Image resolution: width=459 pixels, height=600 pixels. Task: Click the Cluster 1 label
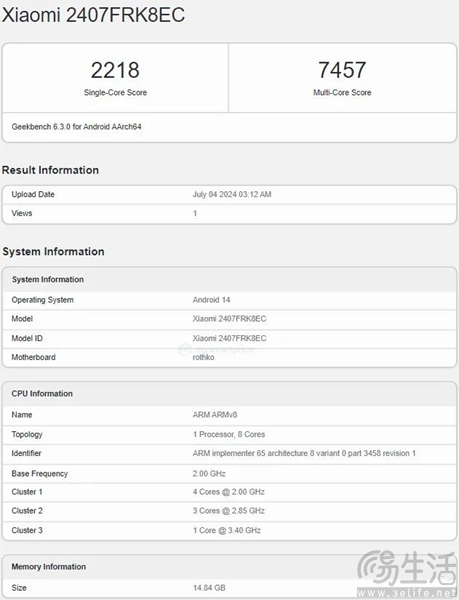tap(27, 492)
